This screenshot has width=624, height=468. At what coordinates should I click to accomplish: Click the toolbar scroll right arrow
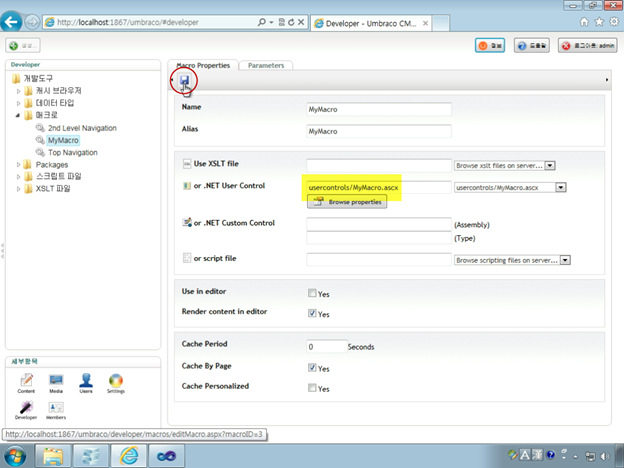[x=606, y=80]
